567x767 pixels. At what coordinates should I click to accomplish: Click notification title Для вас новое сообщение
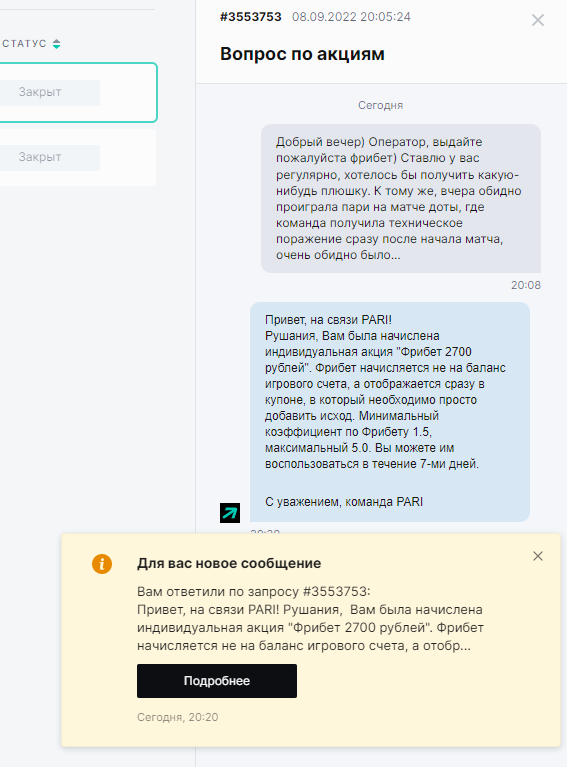[x=229, y=563]
